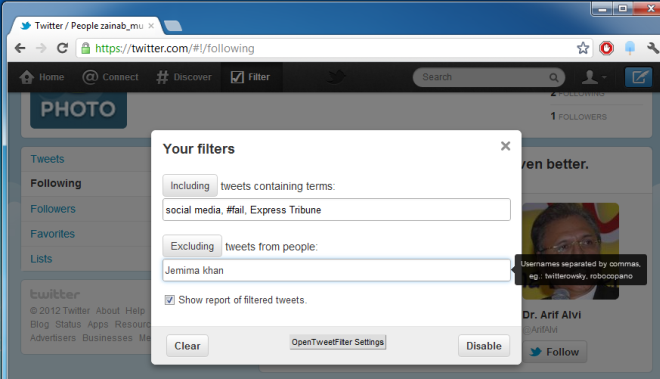
Task: Open the Filter menu item
Action: click(x=250, y=77)
